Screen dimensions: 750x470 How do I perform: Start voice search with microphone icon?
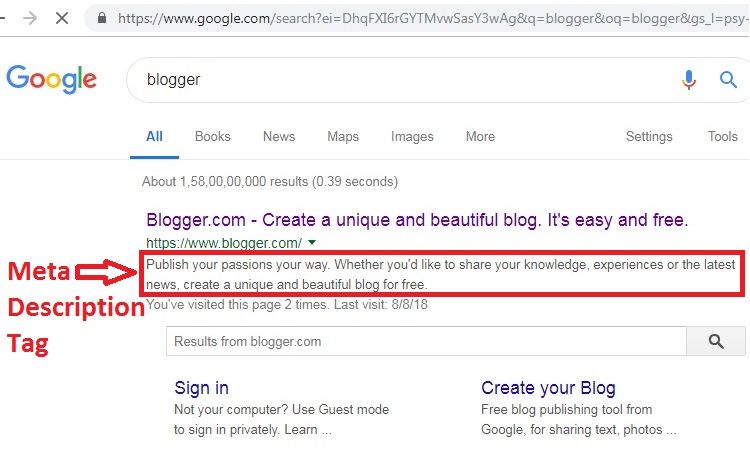click(689, 79)
